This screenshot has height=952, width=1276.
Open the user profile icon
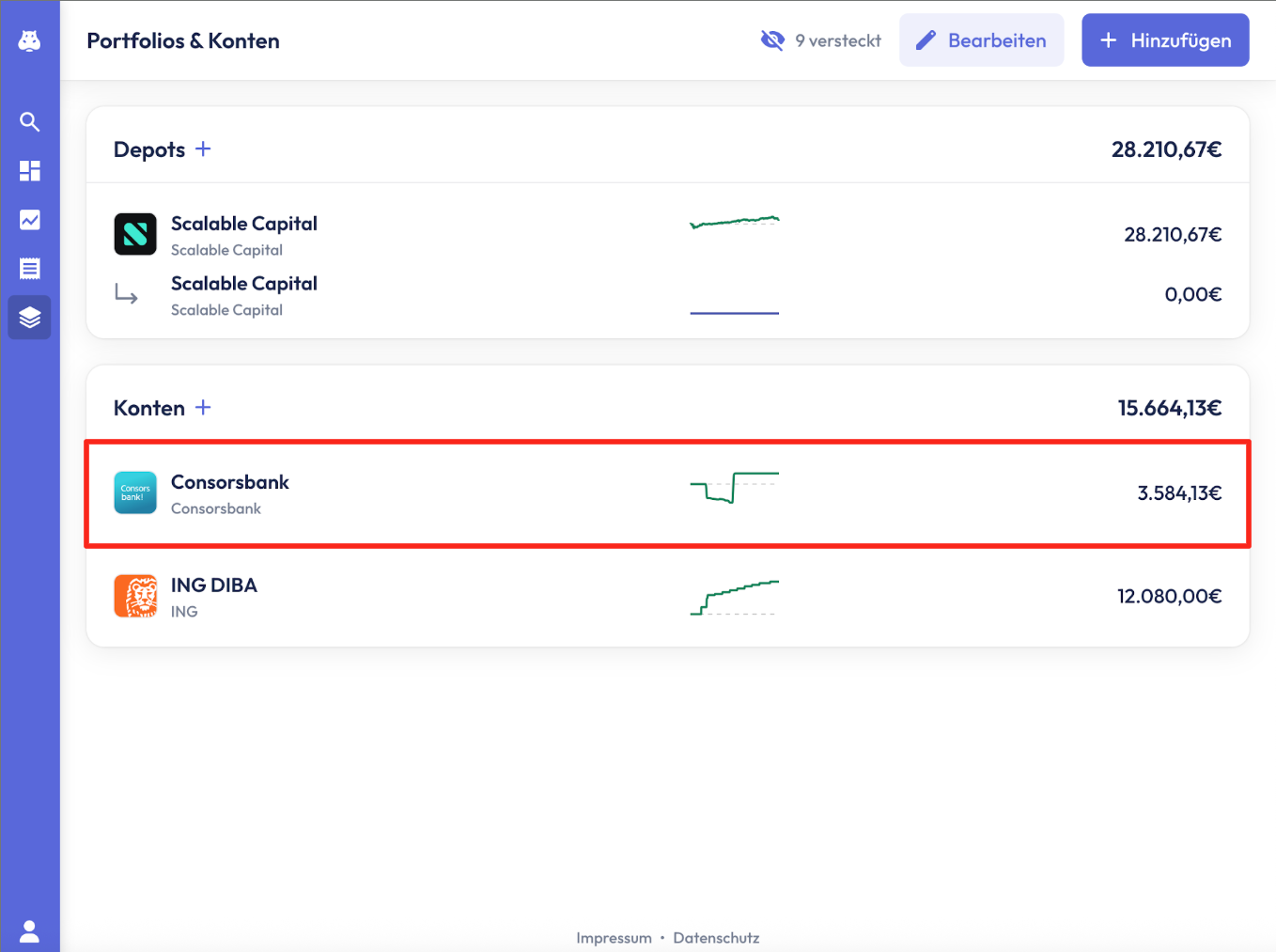[x=29, y=930]
